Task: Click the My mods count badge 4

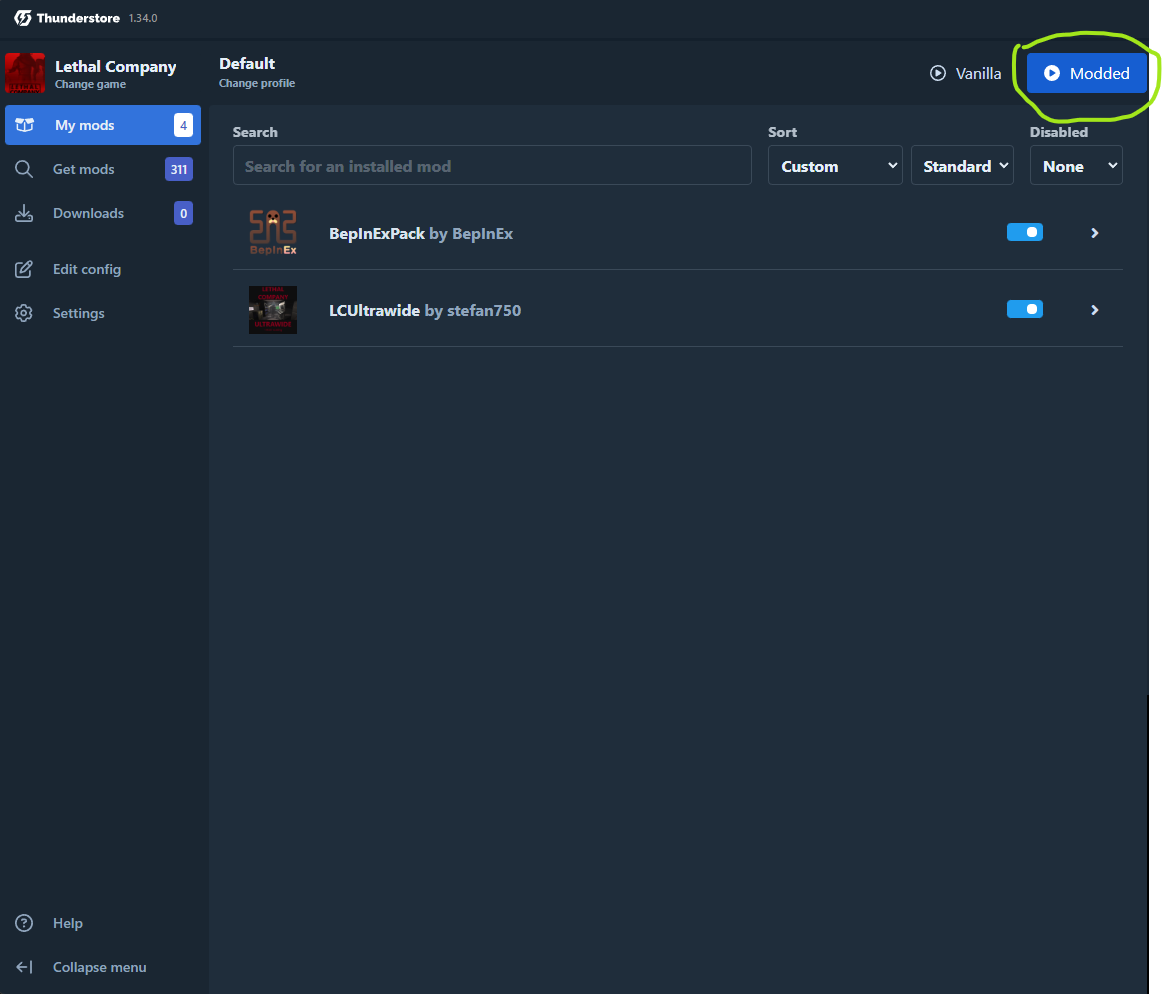Action: click(183, 125)
